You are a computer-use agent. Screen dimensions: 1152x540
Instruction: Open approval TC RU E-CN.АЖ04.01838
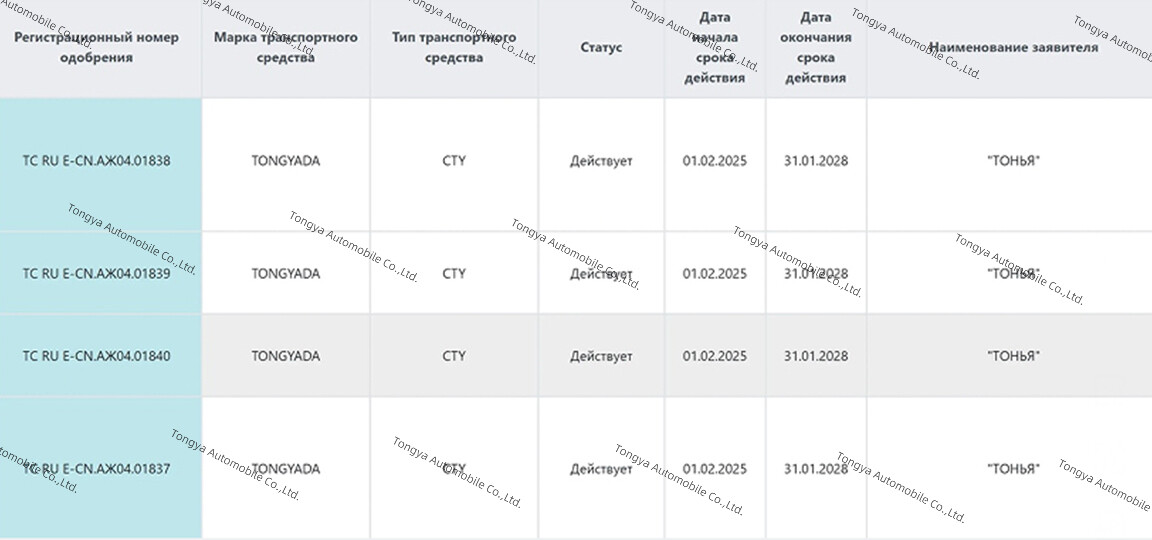[96, 161]
